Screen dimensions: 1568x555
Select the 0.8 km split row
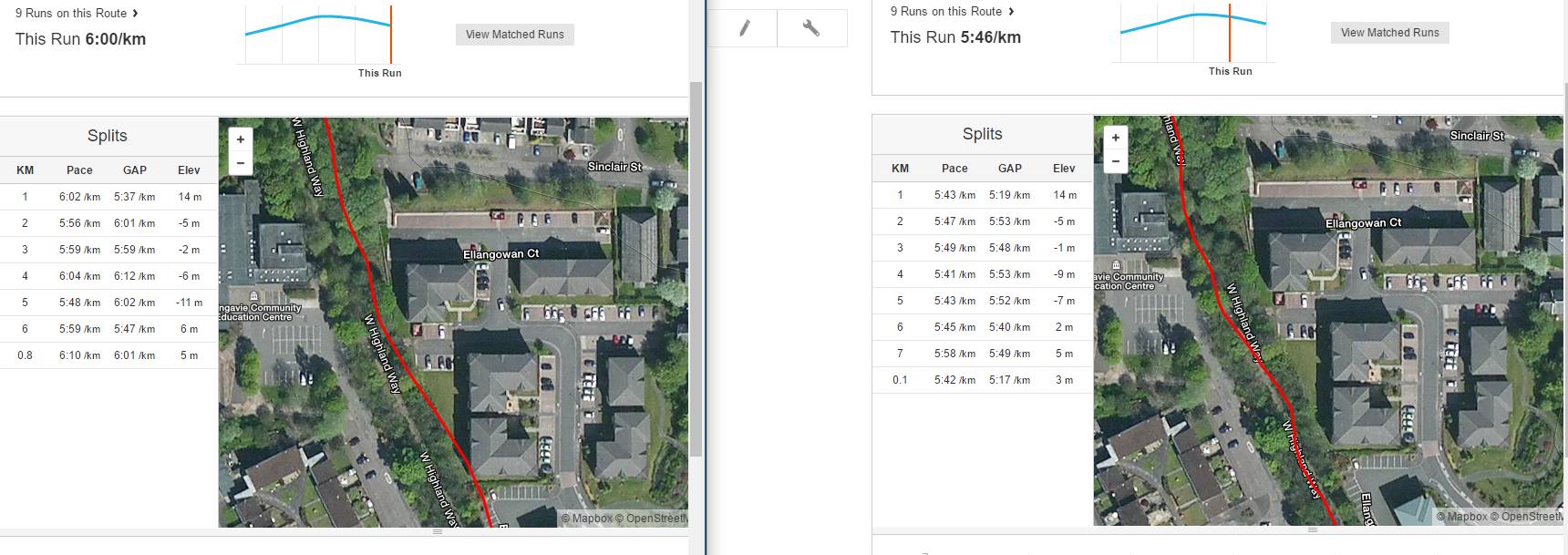(108, 355)
